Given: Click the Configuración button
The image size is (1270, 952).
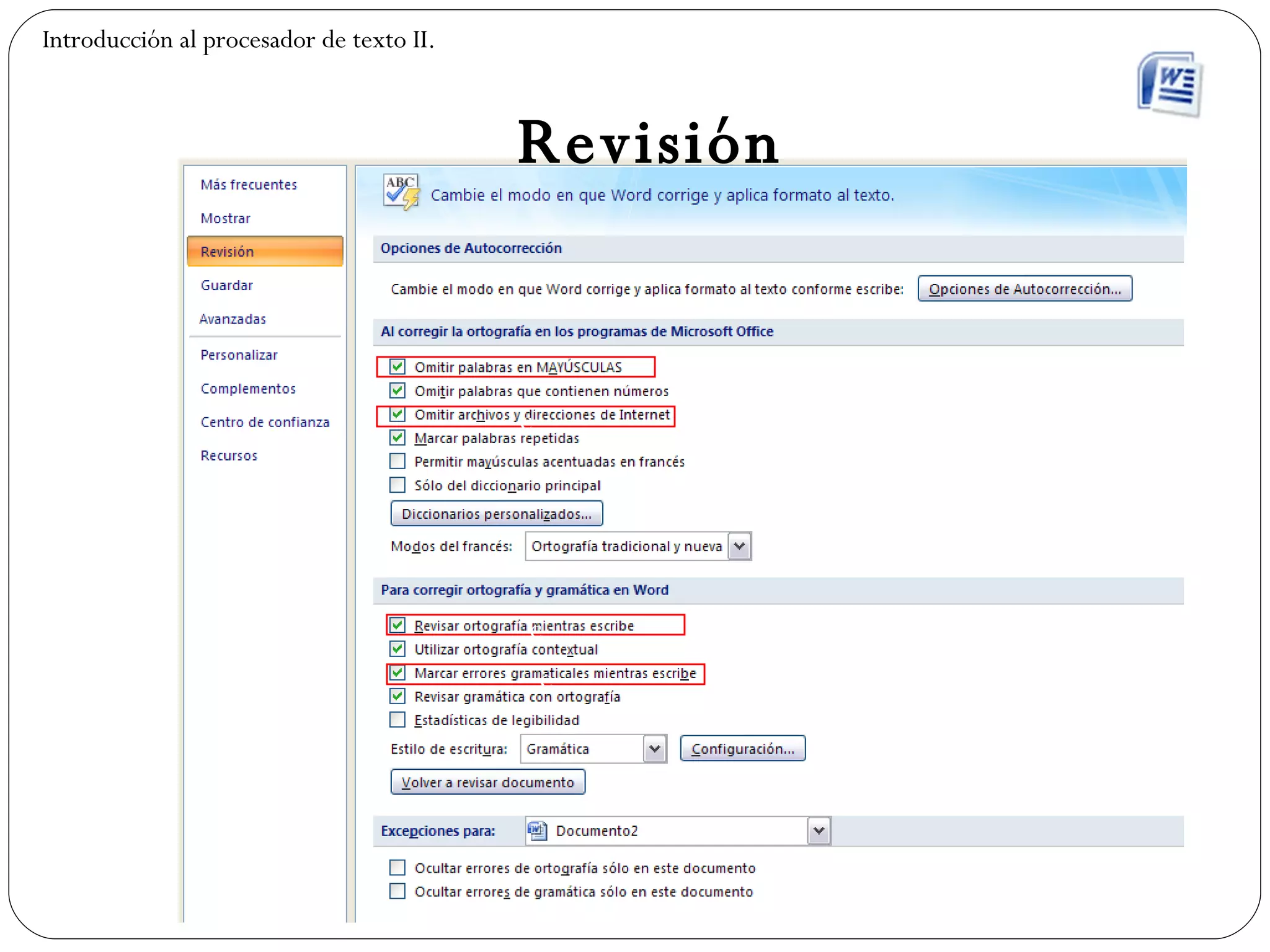Looking at the screenshot, I should [x=743, y=749].
